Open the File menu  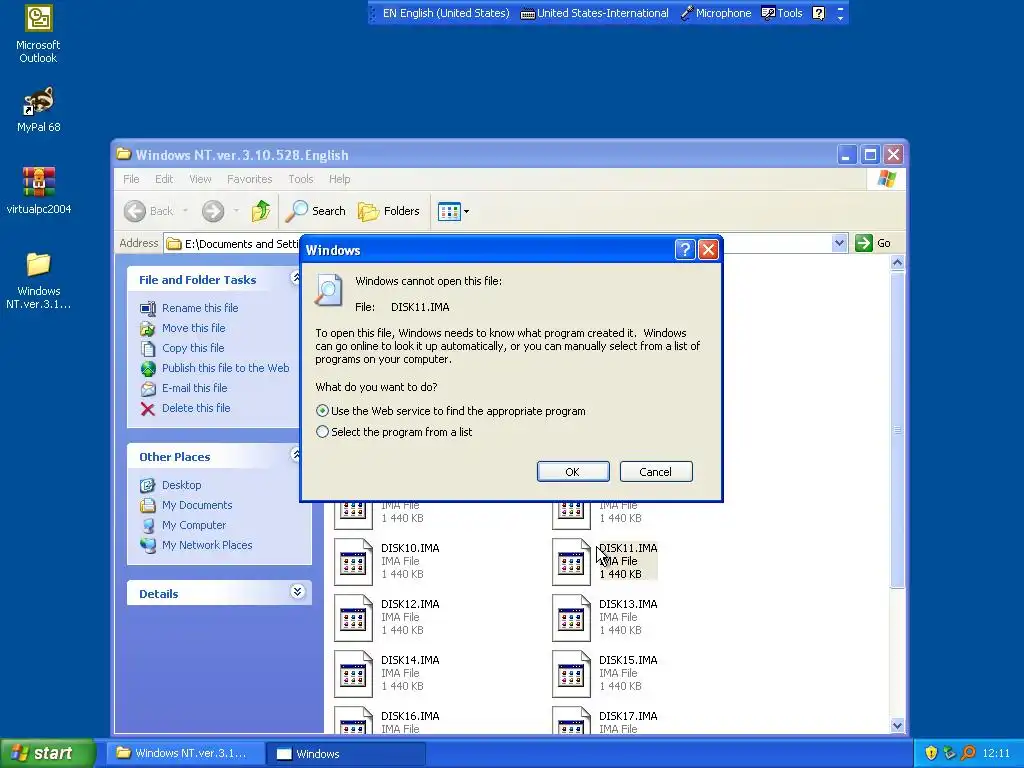coord(131,179)
